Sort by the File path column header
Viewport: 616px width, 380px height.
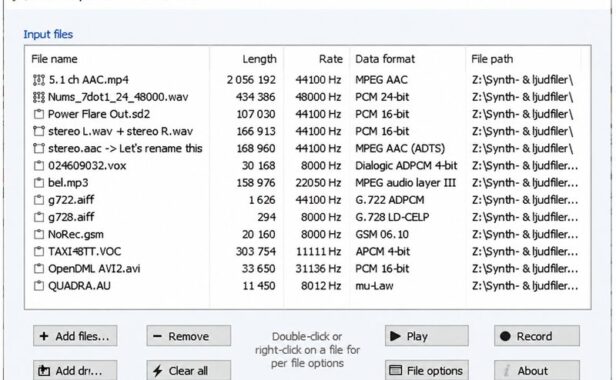(492, 59)
